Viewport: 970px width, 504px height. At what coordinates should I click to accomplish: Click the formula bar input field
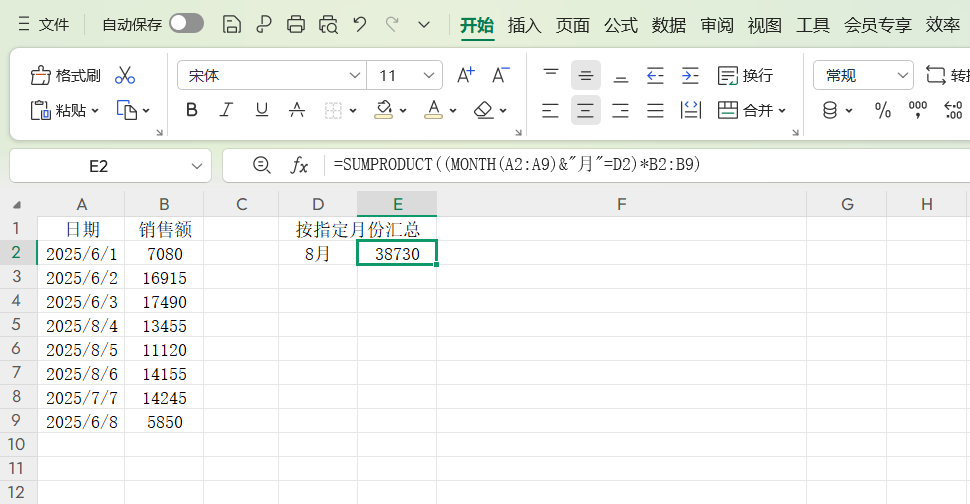(640, 165)
